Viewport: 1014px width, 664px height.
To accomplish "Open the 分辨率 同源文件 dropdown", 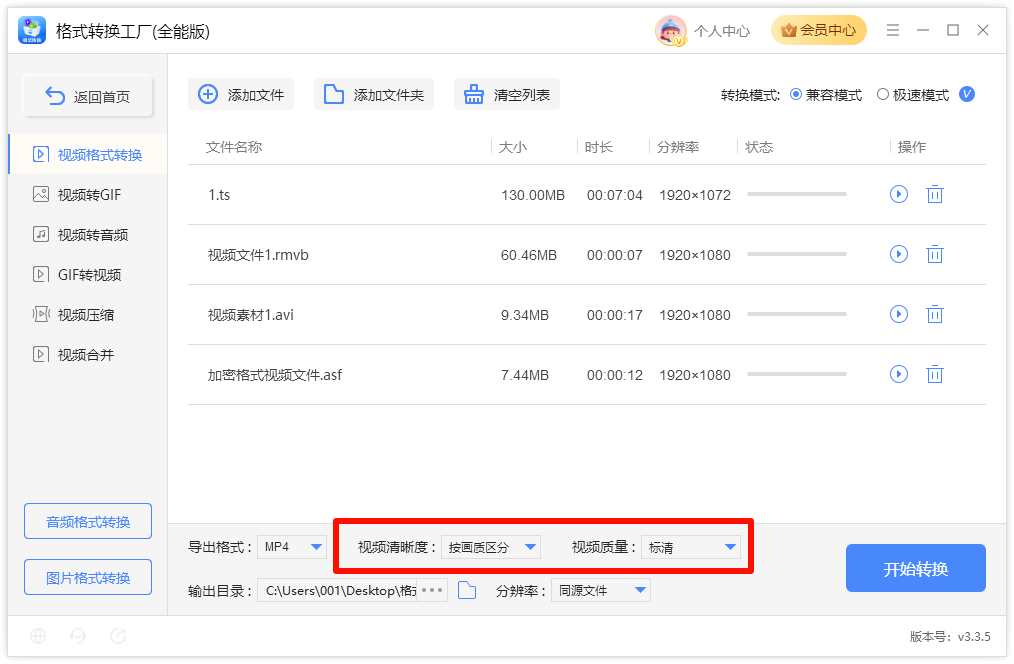I will pos(601,590).
